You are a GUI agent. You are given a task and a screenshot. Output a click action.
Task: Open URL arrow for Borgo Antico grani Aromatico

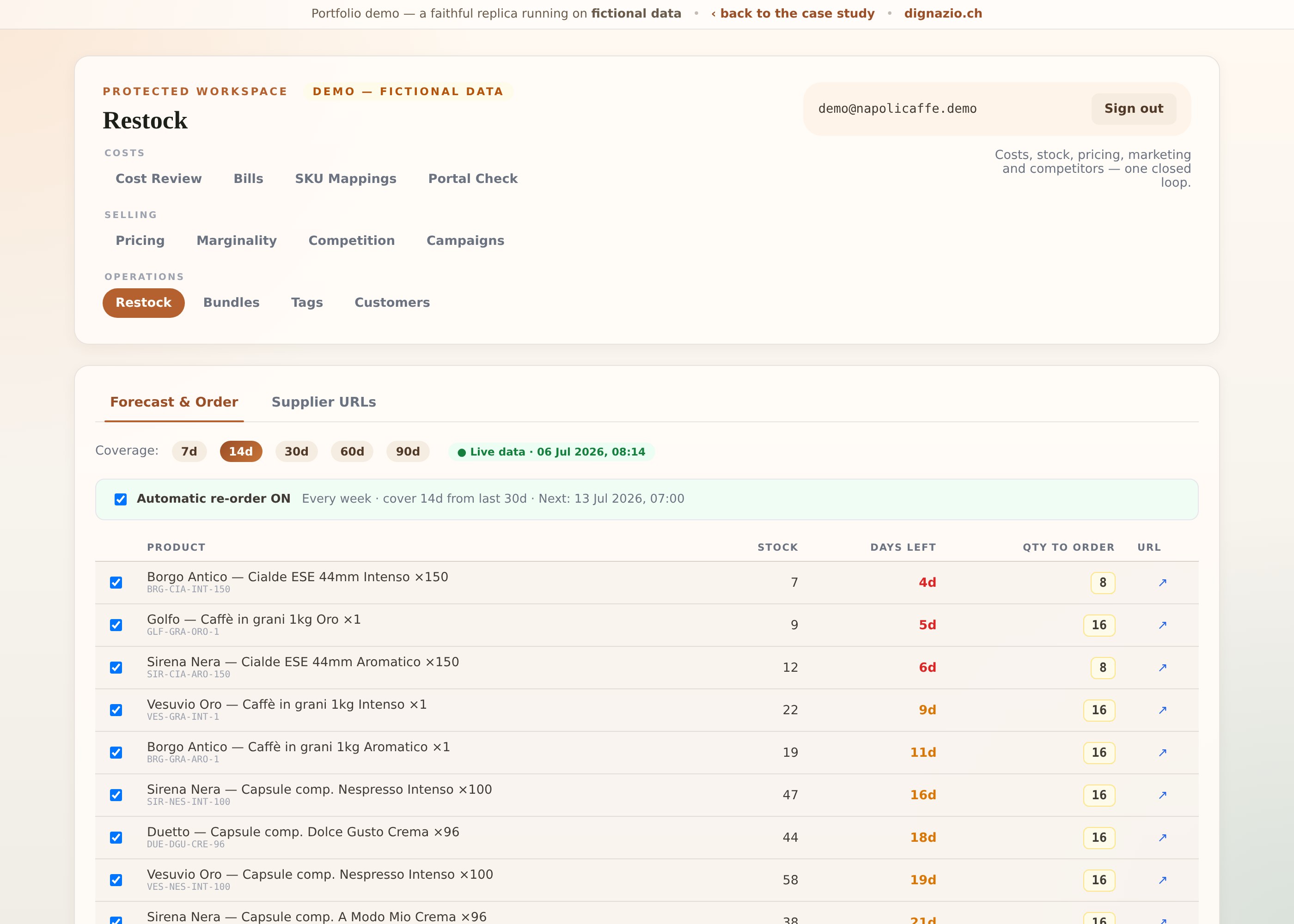click(1163, 752)
